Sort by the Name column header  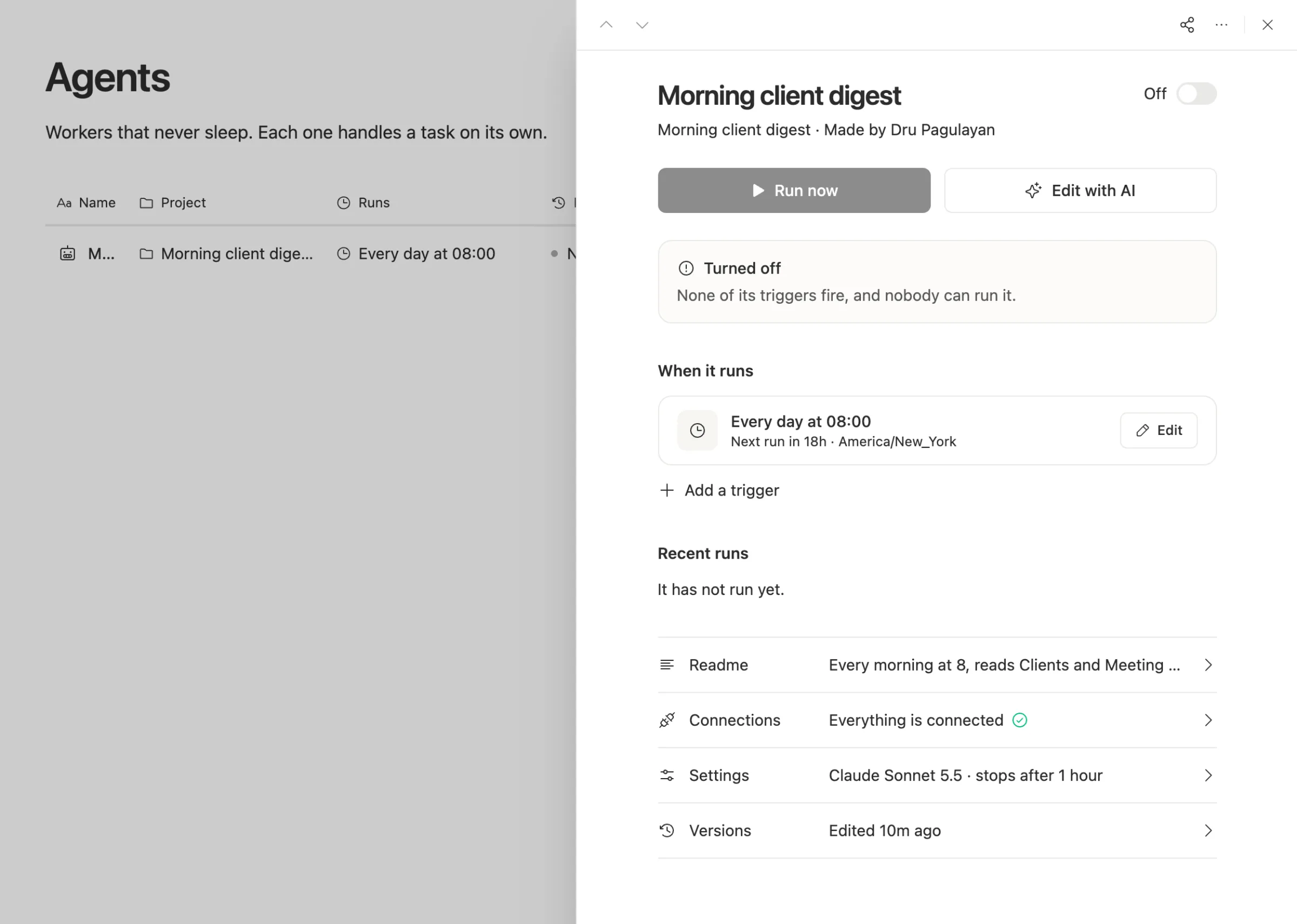(86, 203)
